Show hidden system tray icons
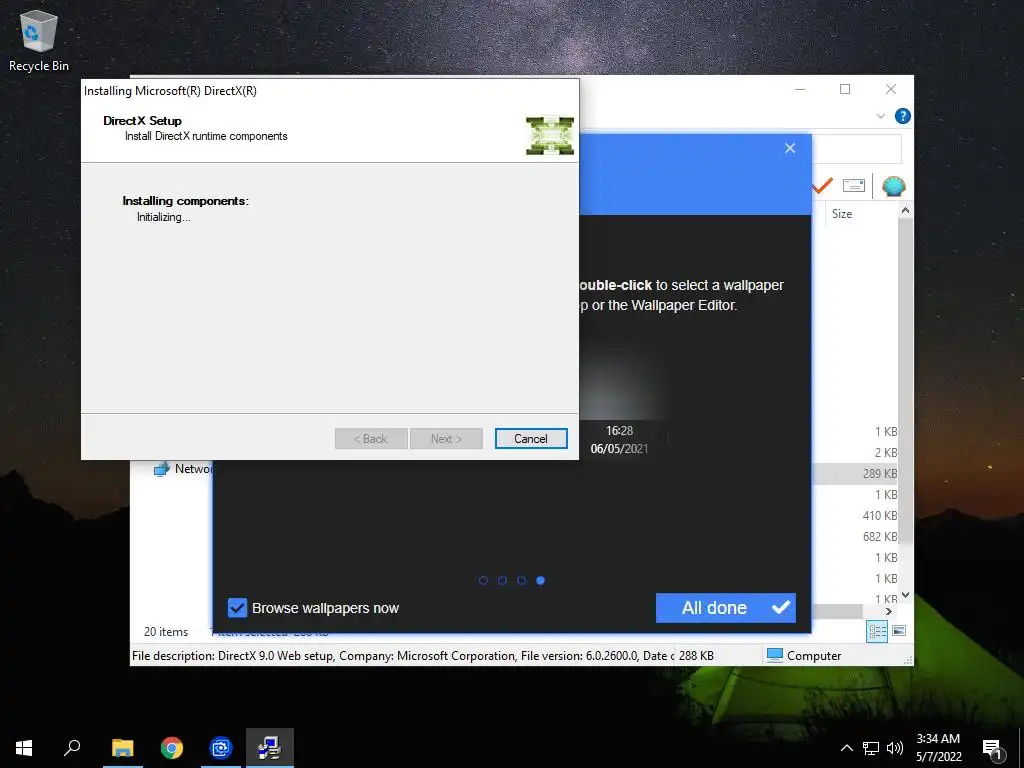The height and width of the screenshot is (768, 1024). (x=846, y=748)
